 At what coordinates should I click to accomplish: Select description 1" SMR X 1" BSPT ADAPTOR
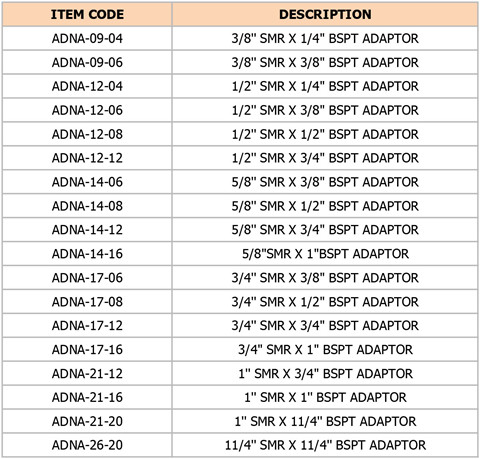point(325,397)
